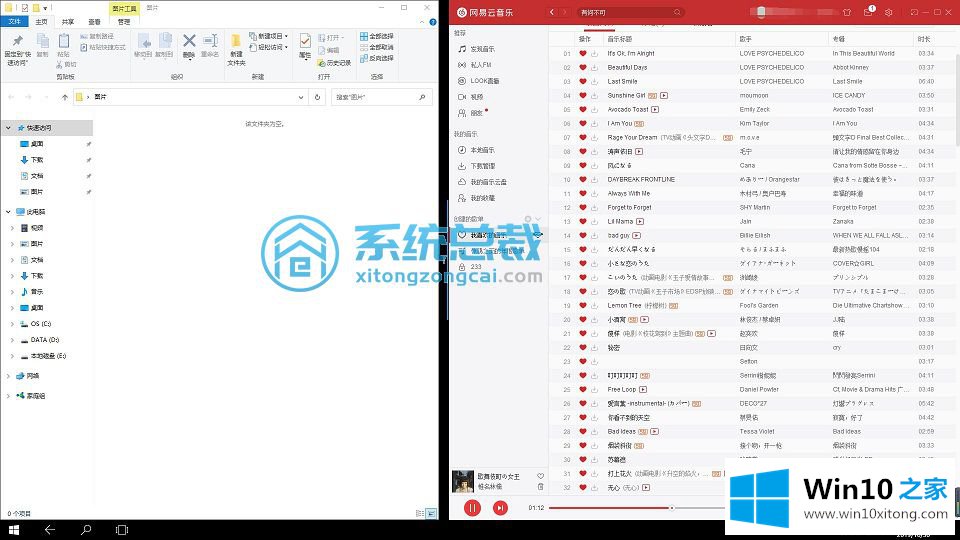This screenshot has width=960, height=540.
Task: Refresh the Explorer address bar
Action: [317, 97]
